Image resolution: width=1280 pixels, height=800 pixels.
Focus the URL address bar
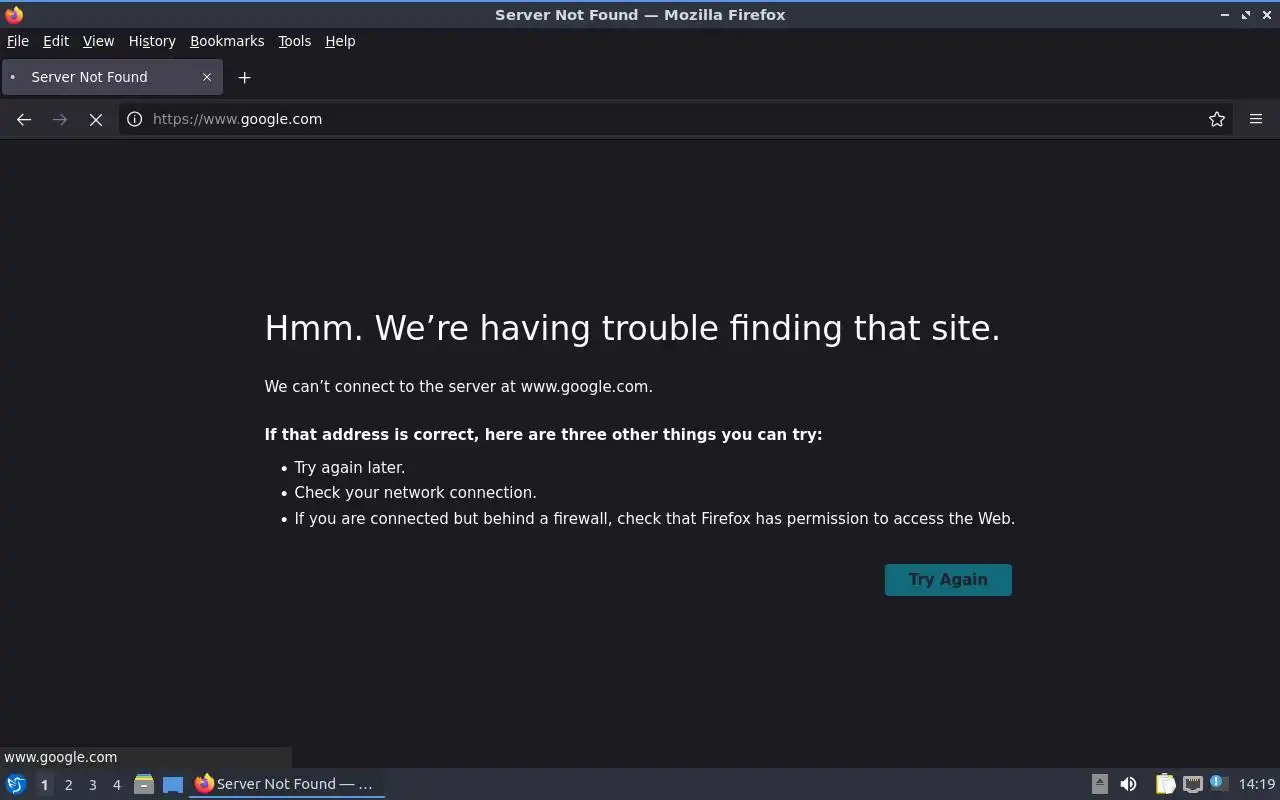(675, 119)
